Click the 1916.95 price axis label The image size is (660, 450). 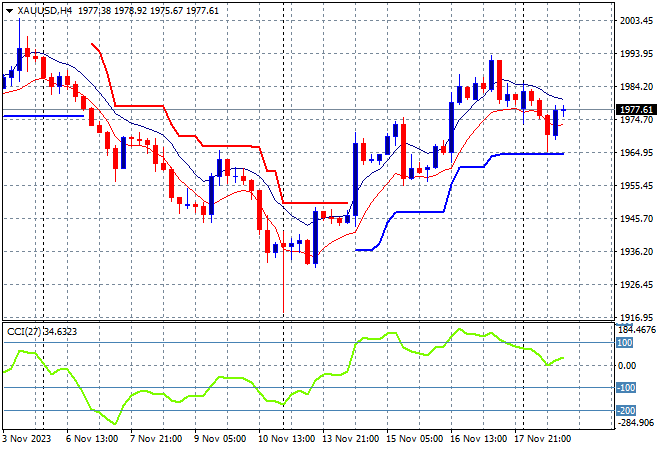pos(636,317)
